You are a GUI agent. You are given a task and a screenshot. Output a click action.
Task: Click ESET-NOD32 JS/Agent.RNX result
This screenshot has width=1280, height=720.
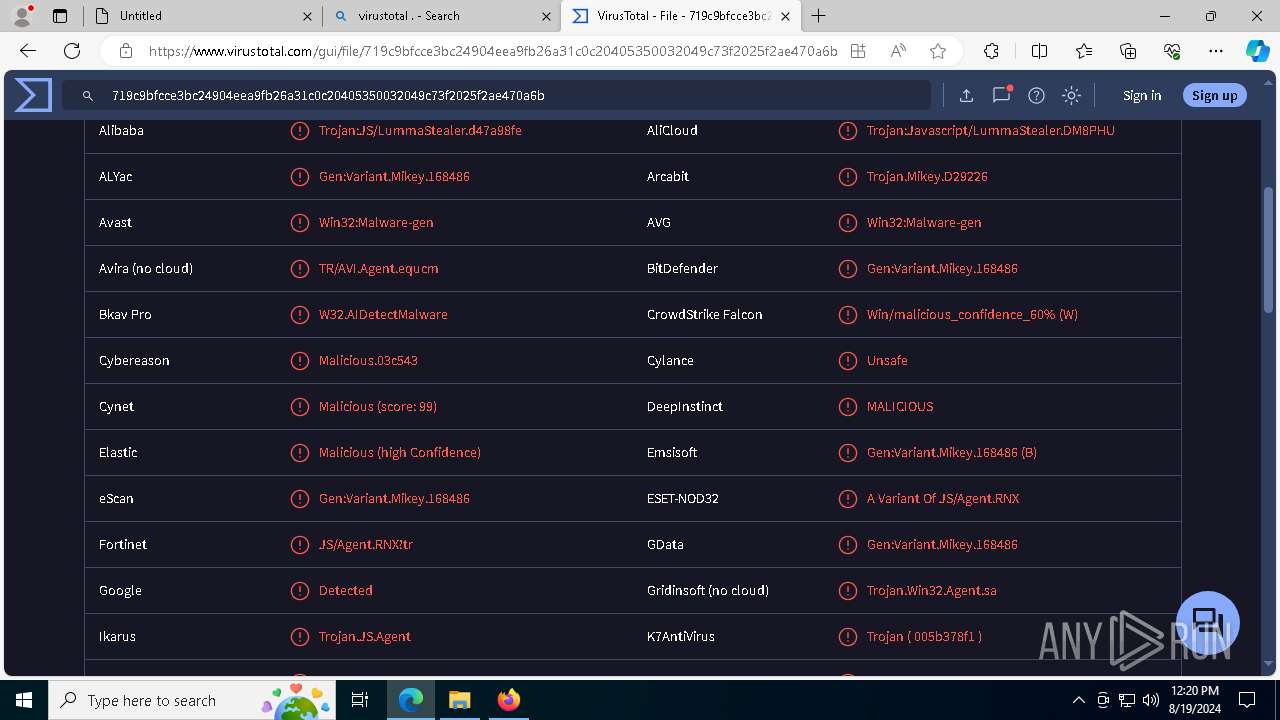943,498
